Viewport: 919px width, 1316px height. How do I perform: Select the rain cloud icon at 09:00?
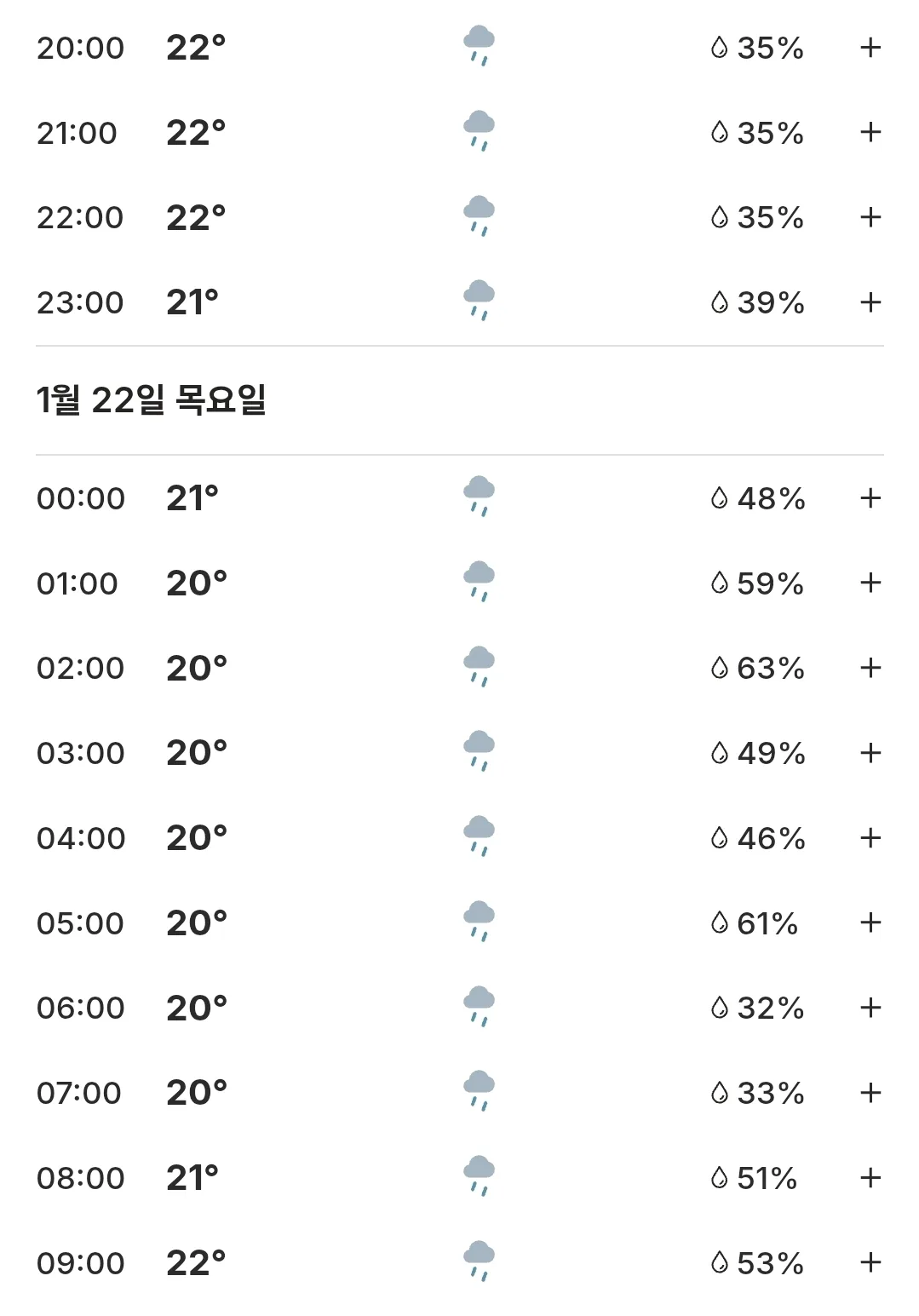pos(479,1261)
